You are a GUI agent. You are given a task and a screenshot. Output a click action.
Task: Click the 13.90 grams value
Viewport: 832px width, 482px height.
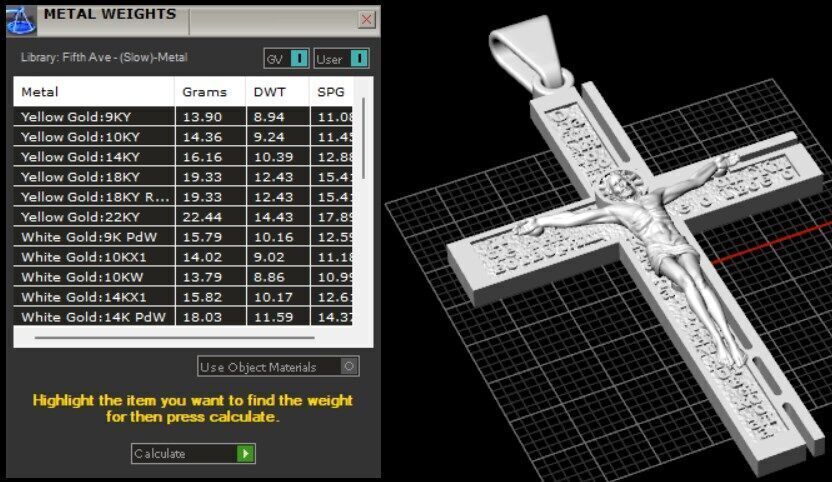[202, 117]
